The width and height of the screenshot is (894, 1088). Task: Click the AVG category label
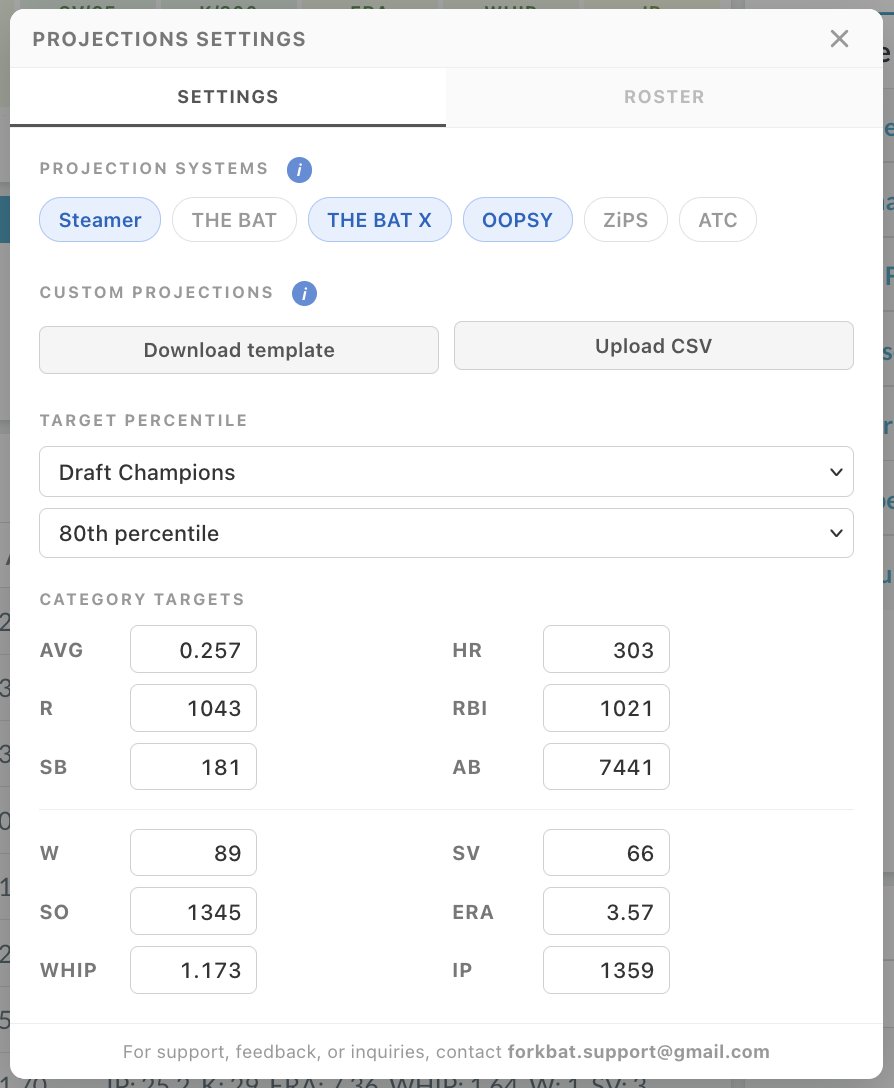click(x=61, y=650)
